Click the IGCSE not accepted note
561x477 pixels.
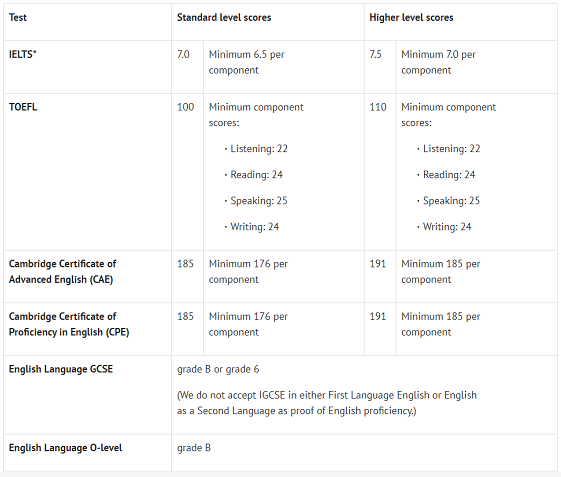point(327,403)
